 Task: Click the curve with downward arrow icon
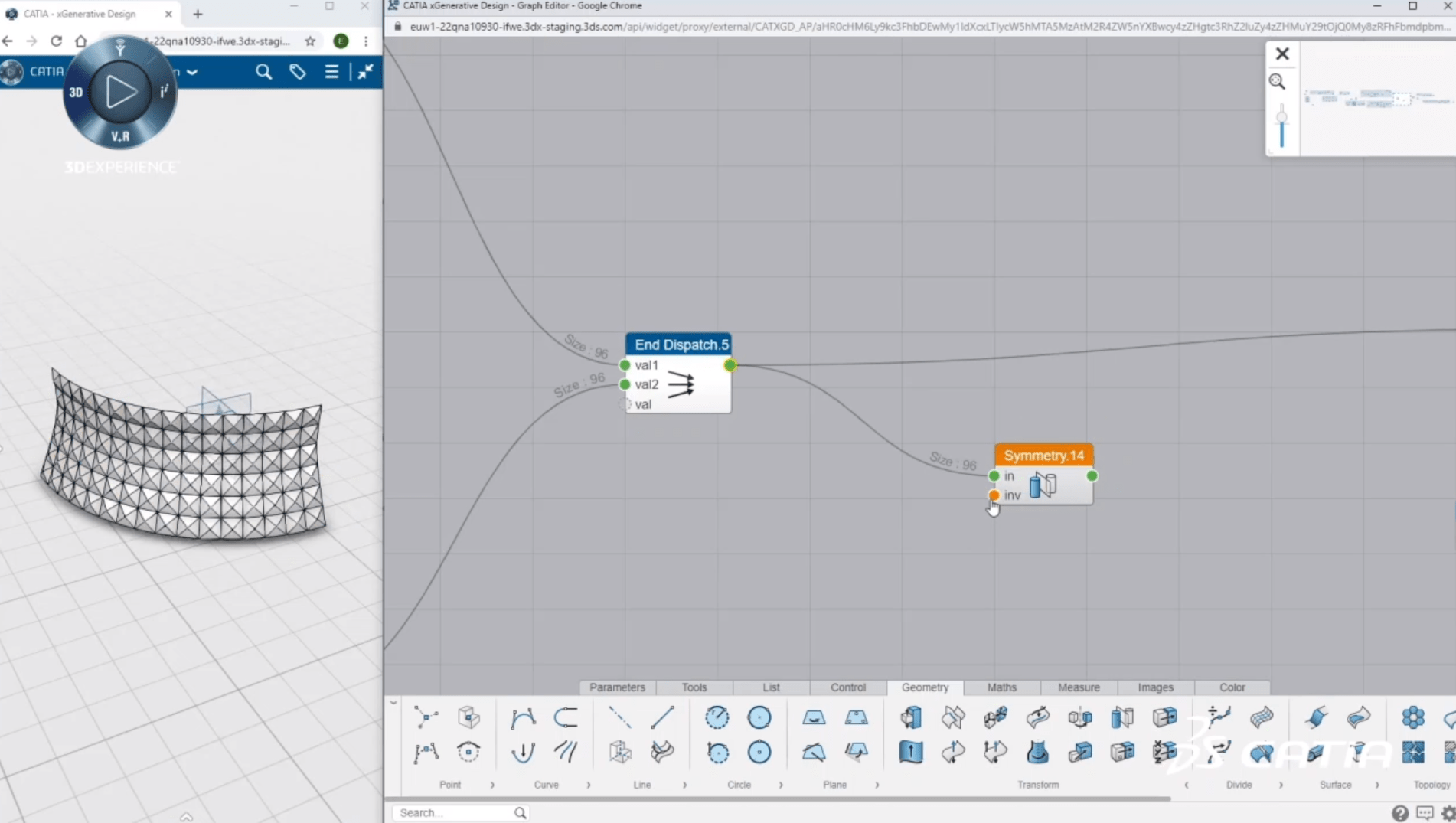tap(523, 752)
